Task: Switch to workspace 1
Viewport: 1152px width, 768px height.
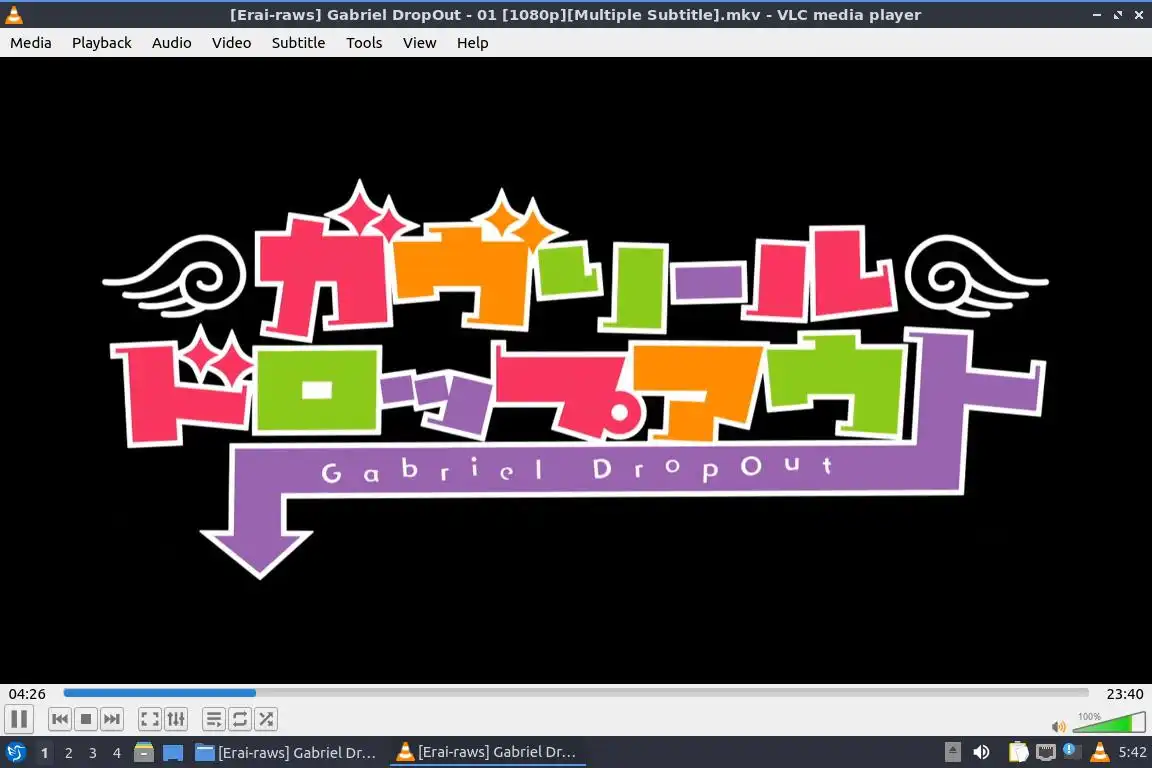Action: (x=44, y=753)
